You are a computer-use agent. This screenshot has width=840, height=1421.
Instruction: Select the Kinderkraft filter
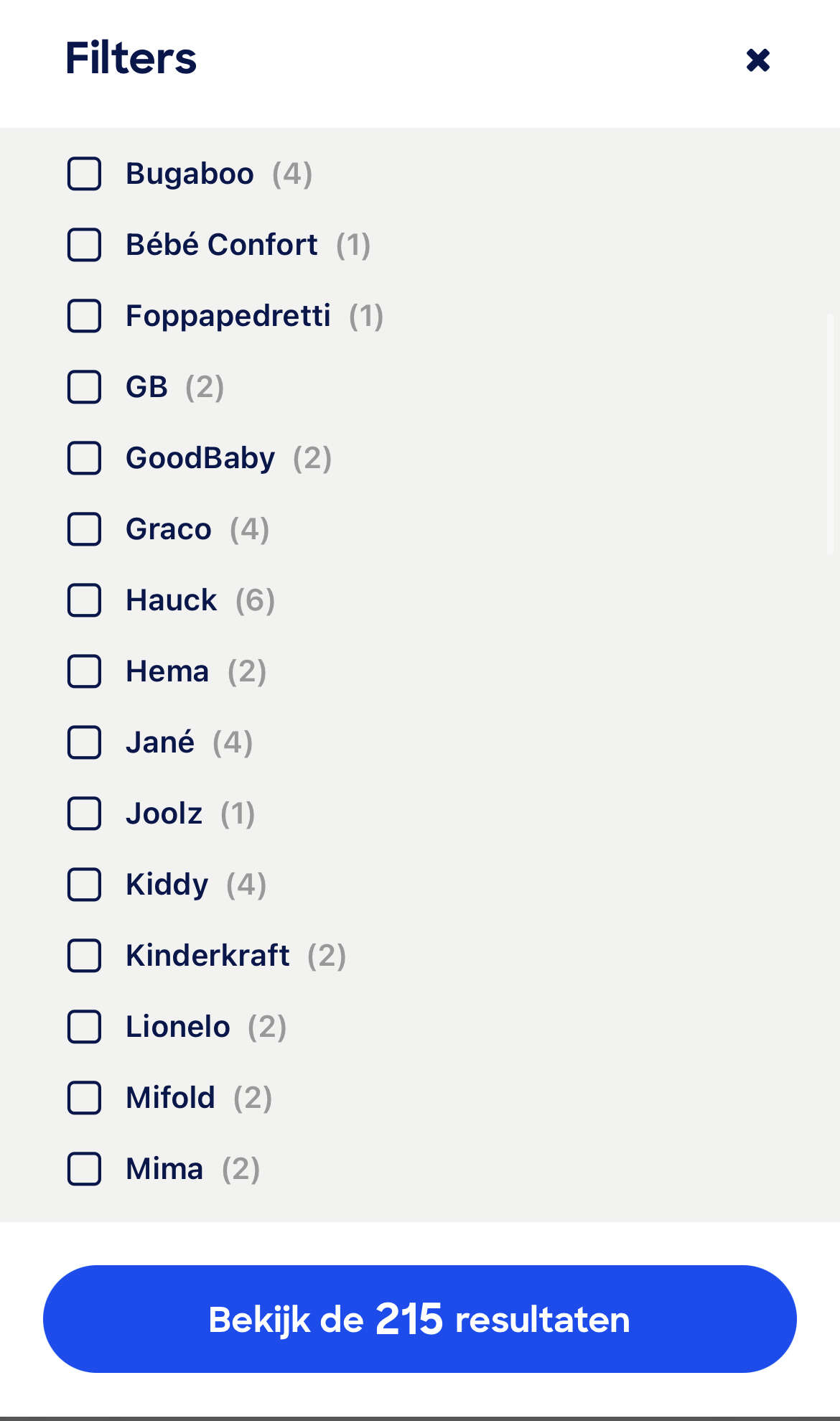(85, 956)
